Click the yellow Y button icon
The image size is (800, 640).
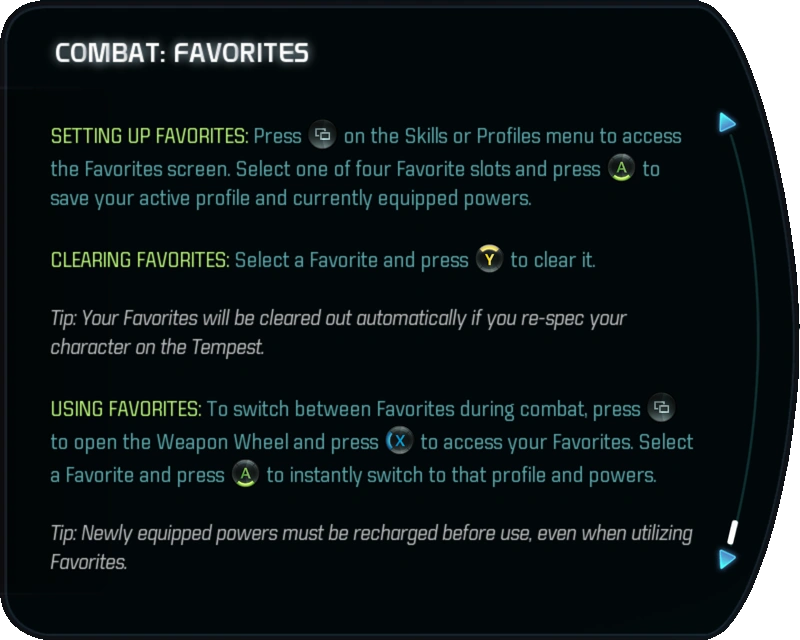point(489,261)
